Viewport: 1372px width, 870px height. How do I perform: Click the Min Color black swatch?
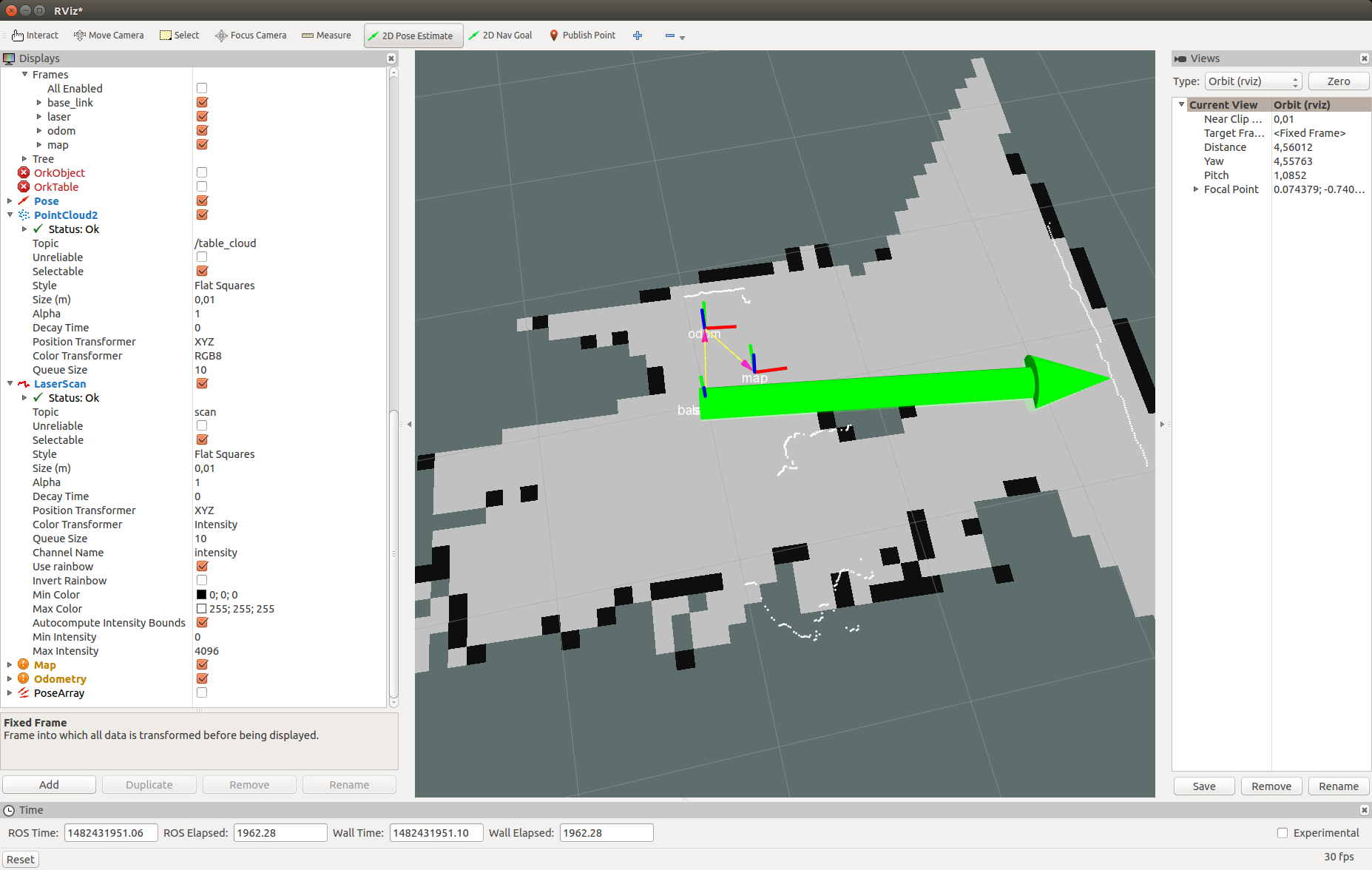(201, 594)
